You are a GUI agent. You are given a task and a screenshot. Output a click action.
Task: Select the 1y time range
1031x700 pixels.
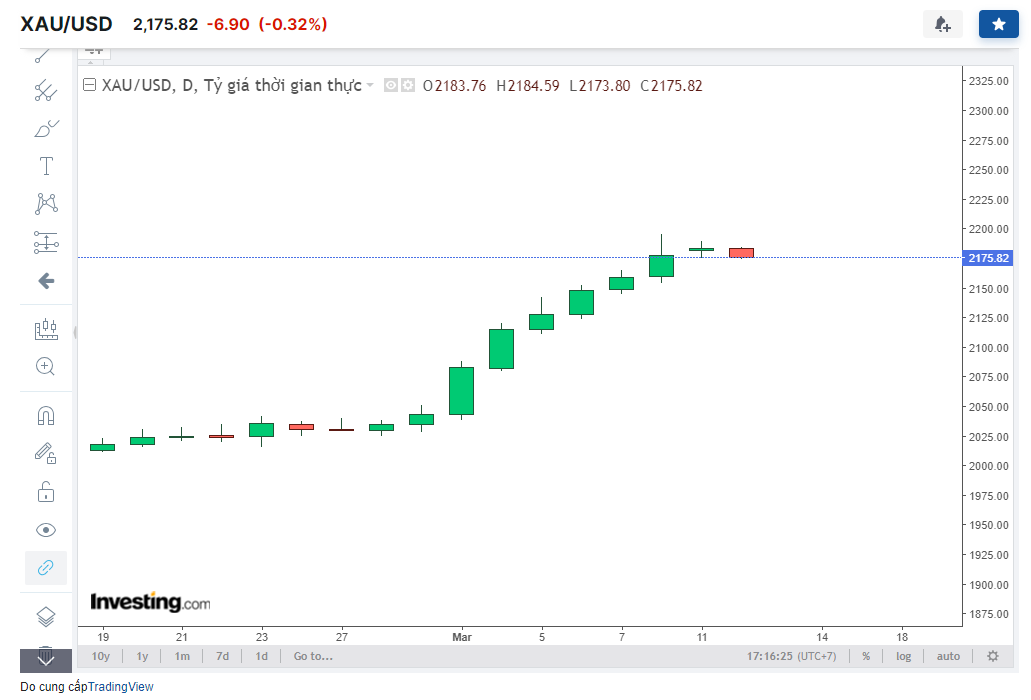point(142,656)
